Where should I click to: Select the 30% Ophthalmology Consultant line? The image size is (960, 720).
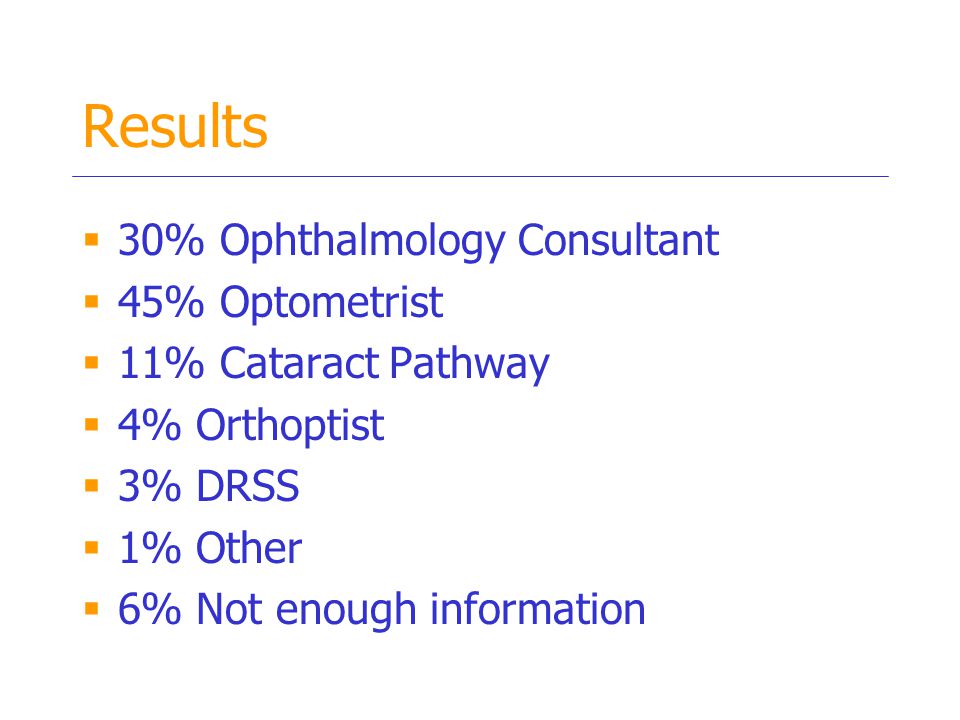coord(418,241)
